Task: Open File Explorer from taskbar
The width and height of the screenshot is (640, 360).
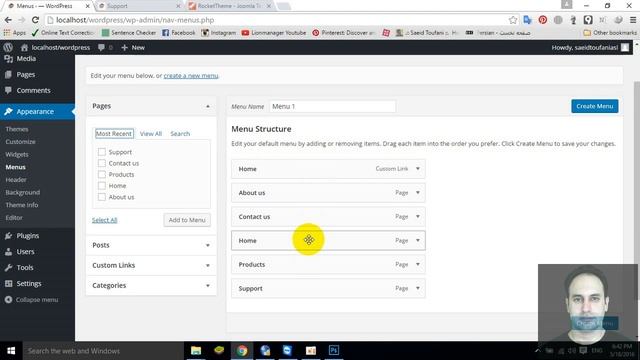Action: click(x=196, y=351)
